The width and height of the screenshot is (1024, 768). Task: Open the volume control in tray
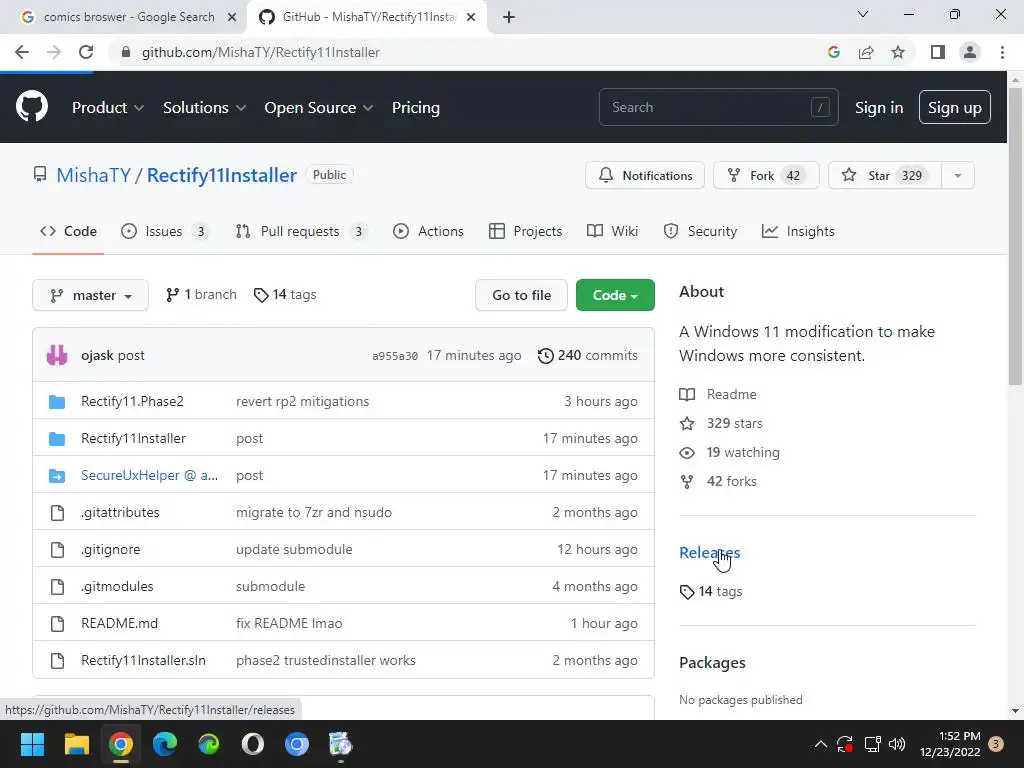pos(897,744)
